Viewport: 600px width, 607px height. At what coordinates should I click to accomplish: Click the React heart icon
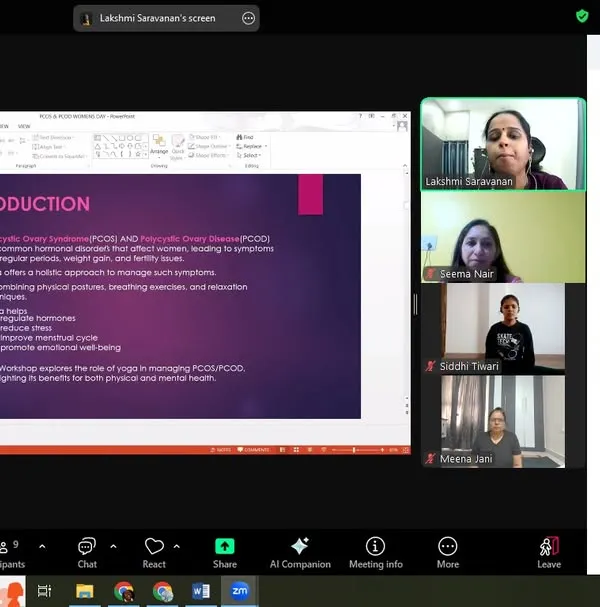coord(154,547)
